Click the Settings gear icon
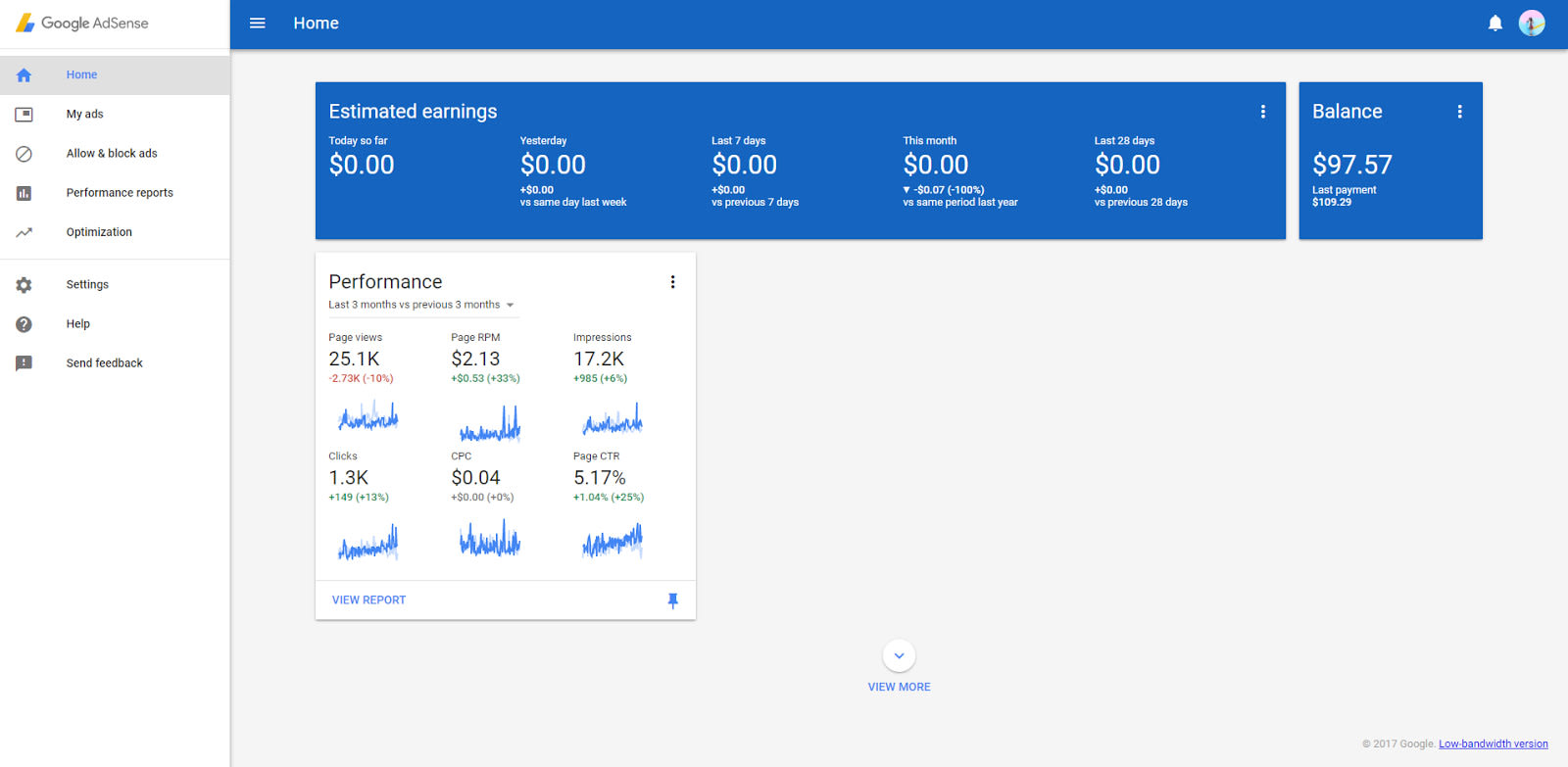 pos(24,285)
